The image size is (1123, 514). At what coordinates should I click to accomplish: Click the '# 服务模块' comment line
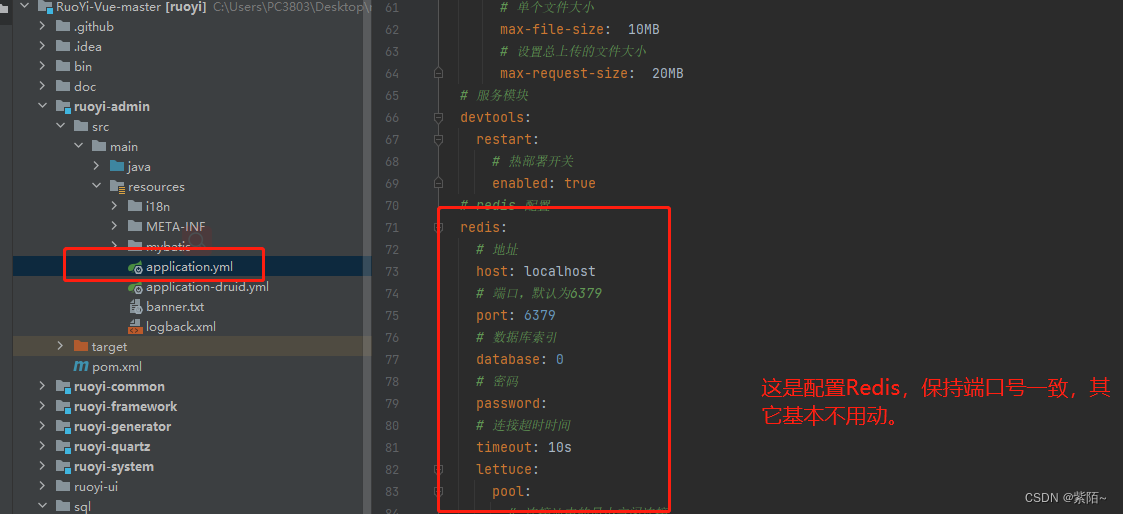click(x=494, y=95)
